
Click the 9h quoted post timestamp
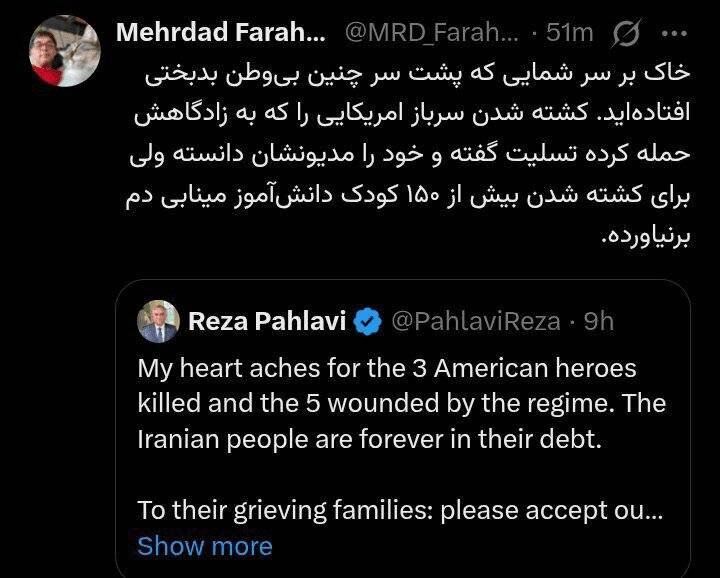tap(598, 322)
